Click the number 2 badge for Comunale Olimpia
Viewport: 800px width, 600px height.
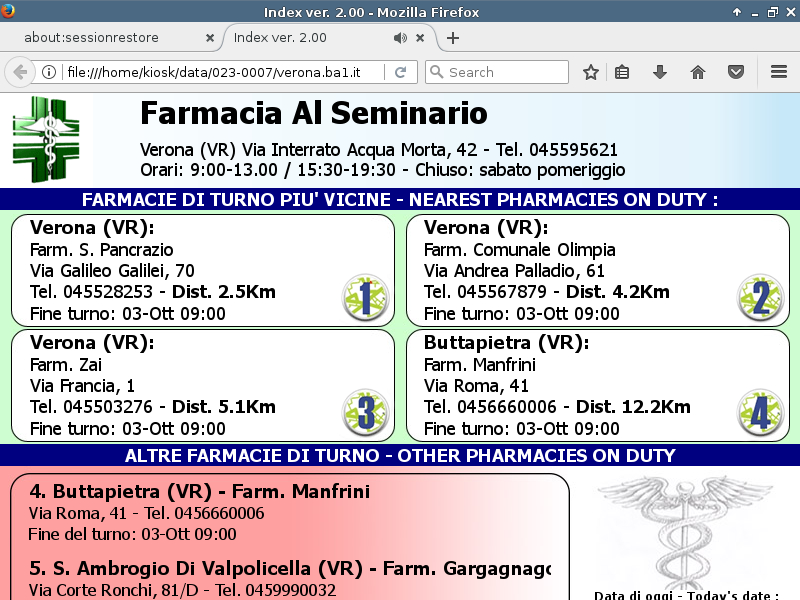[759, 298]
